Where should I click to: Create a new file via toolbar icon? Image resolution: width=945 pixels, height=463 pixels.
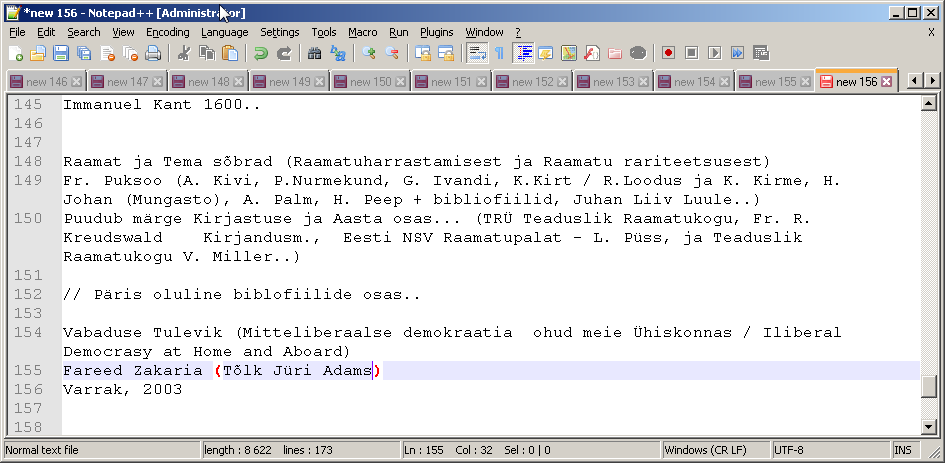(16, 53)
